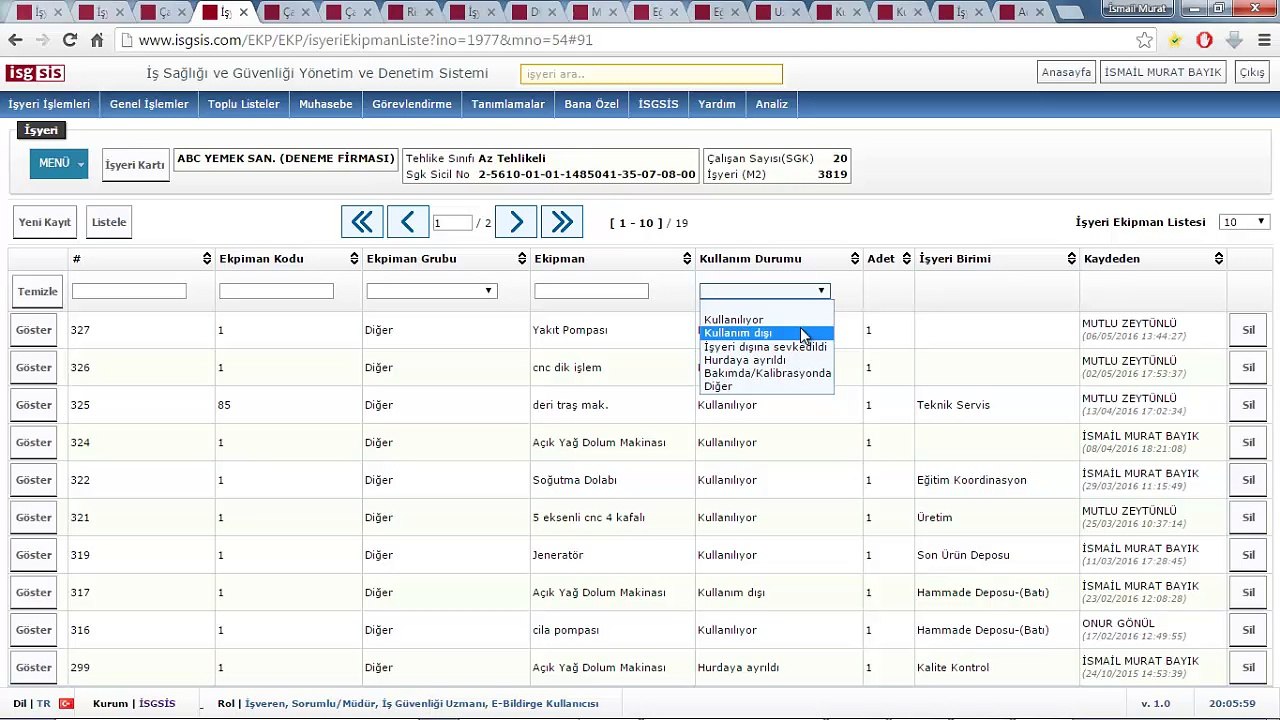
Task: Edit the page number input box
Action: point(452,223)
